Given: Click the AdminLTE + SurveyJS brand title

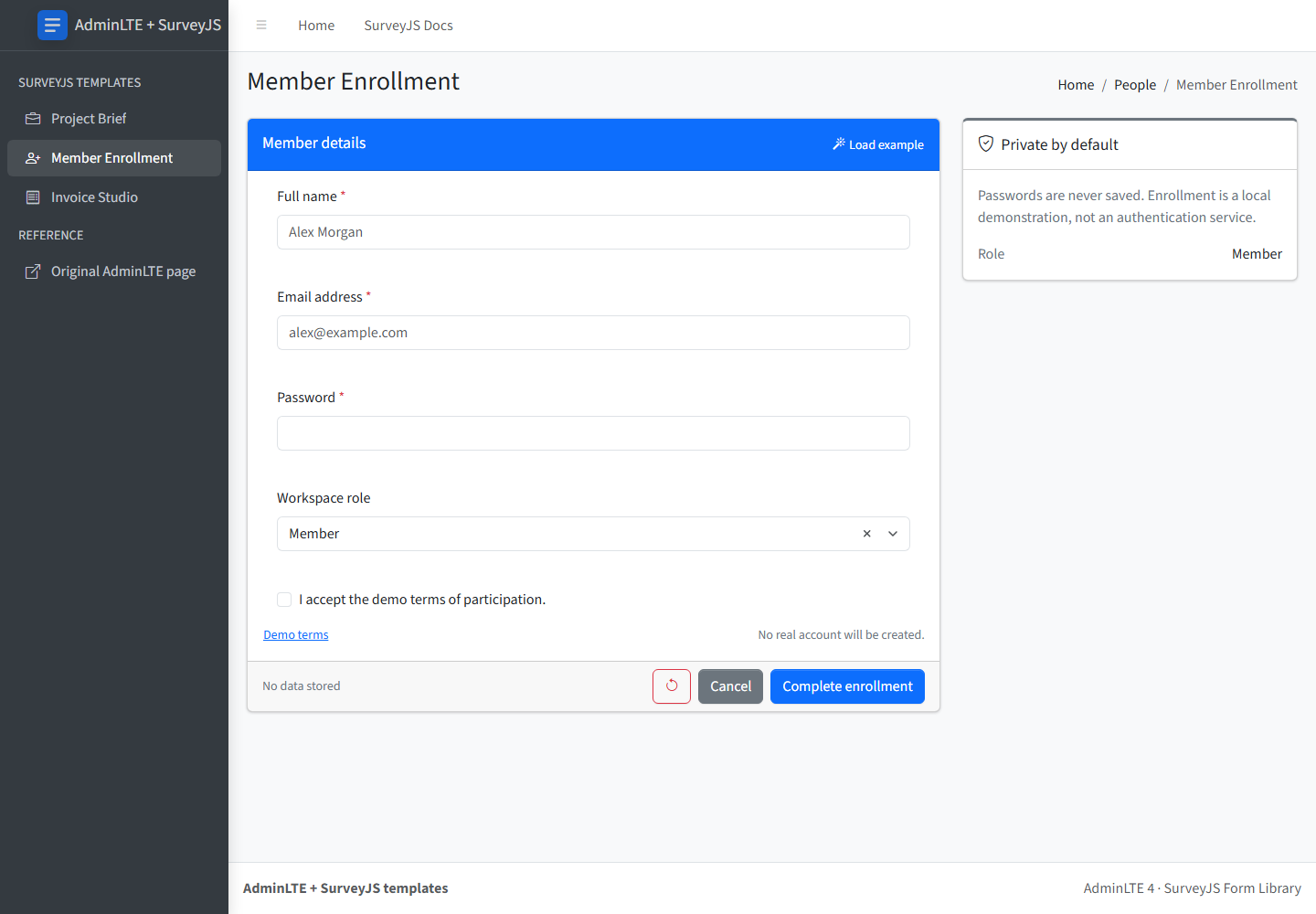Looking at the screenshot, I should tap(148, 25).
